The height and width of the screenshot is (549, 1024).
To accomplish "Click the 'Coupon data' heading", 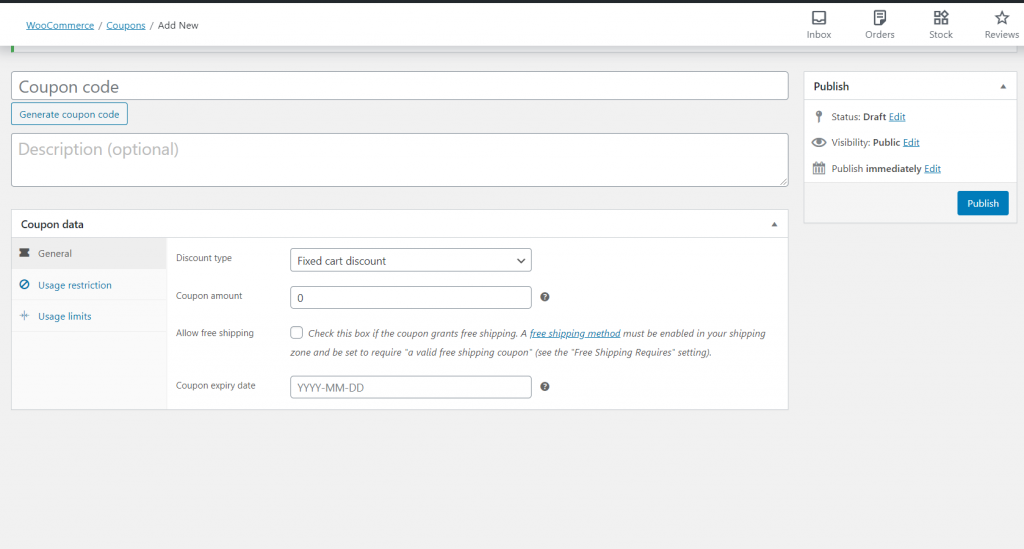I will point(52,225).
